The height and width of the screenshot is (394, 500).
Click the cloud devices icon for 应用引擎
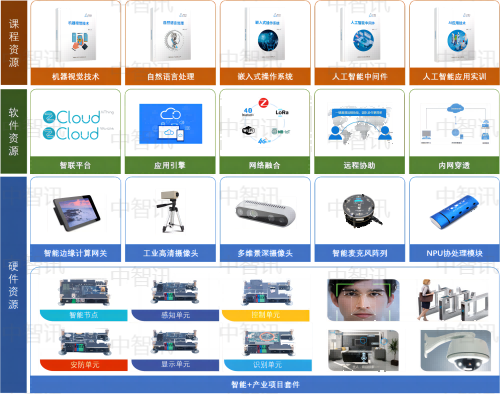pos(171,124)
